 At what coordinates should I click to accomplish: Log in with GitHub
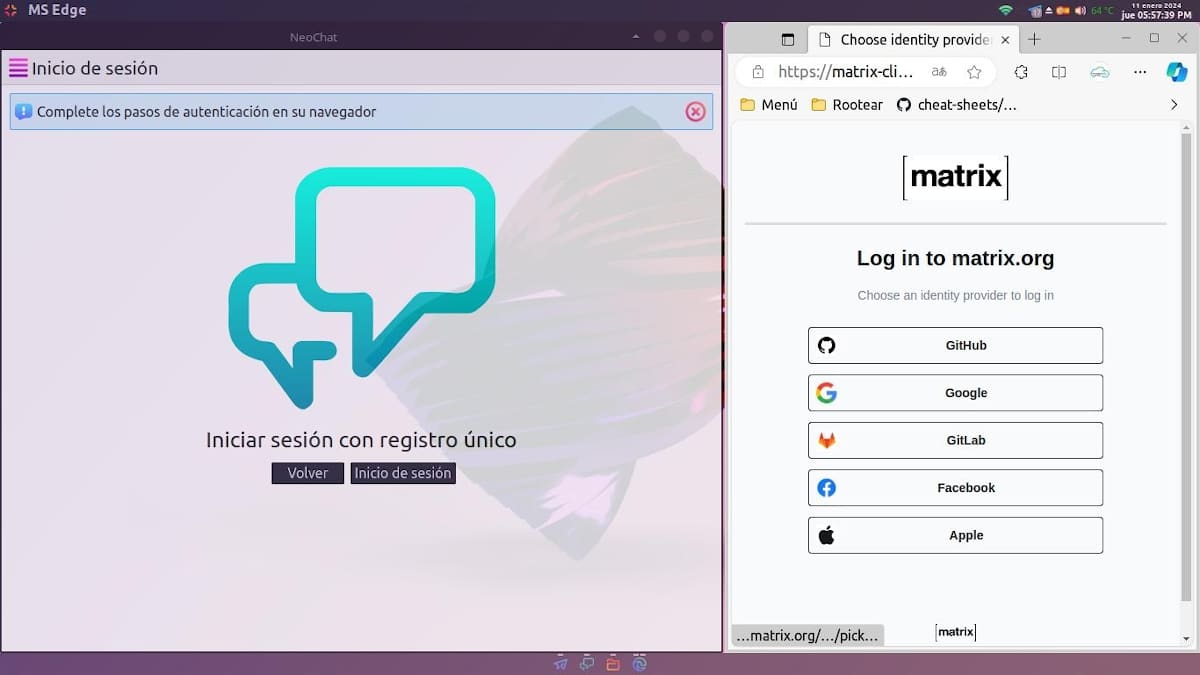tap(955, 345)
